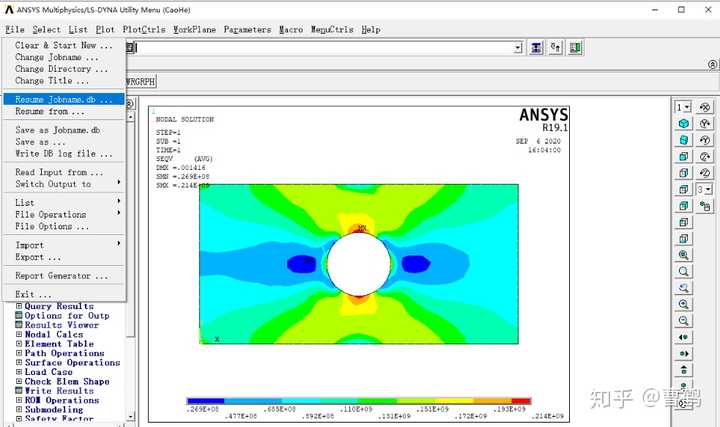Expand the Path Operations tree node
Viewport: 720px width, 427px height.
pyautogui.click(x=19, y=353)
